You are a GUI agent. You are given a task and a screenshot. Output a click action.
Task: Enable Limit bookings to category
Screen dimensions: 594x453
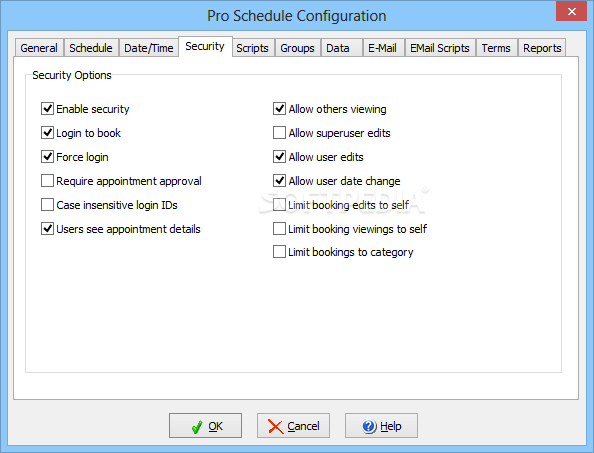click(x=280, y=252)
